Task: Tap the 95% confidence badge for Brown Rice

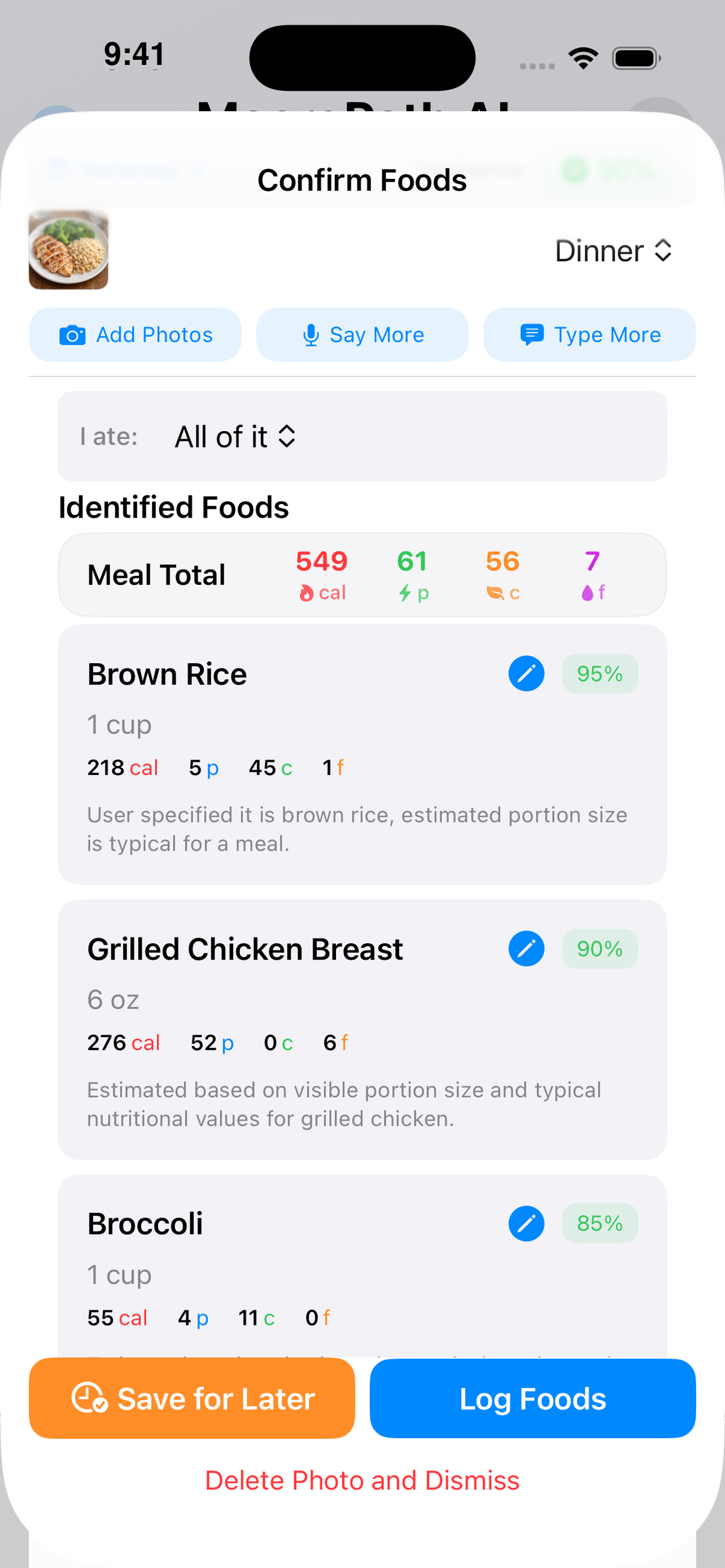Action: coord(600,674)
